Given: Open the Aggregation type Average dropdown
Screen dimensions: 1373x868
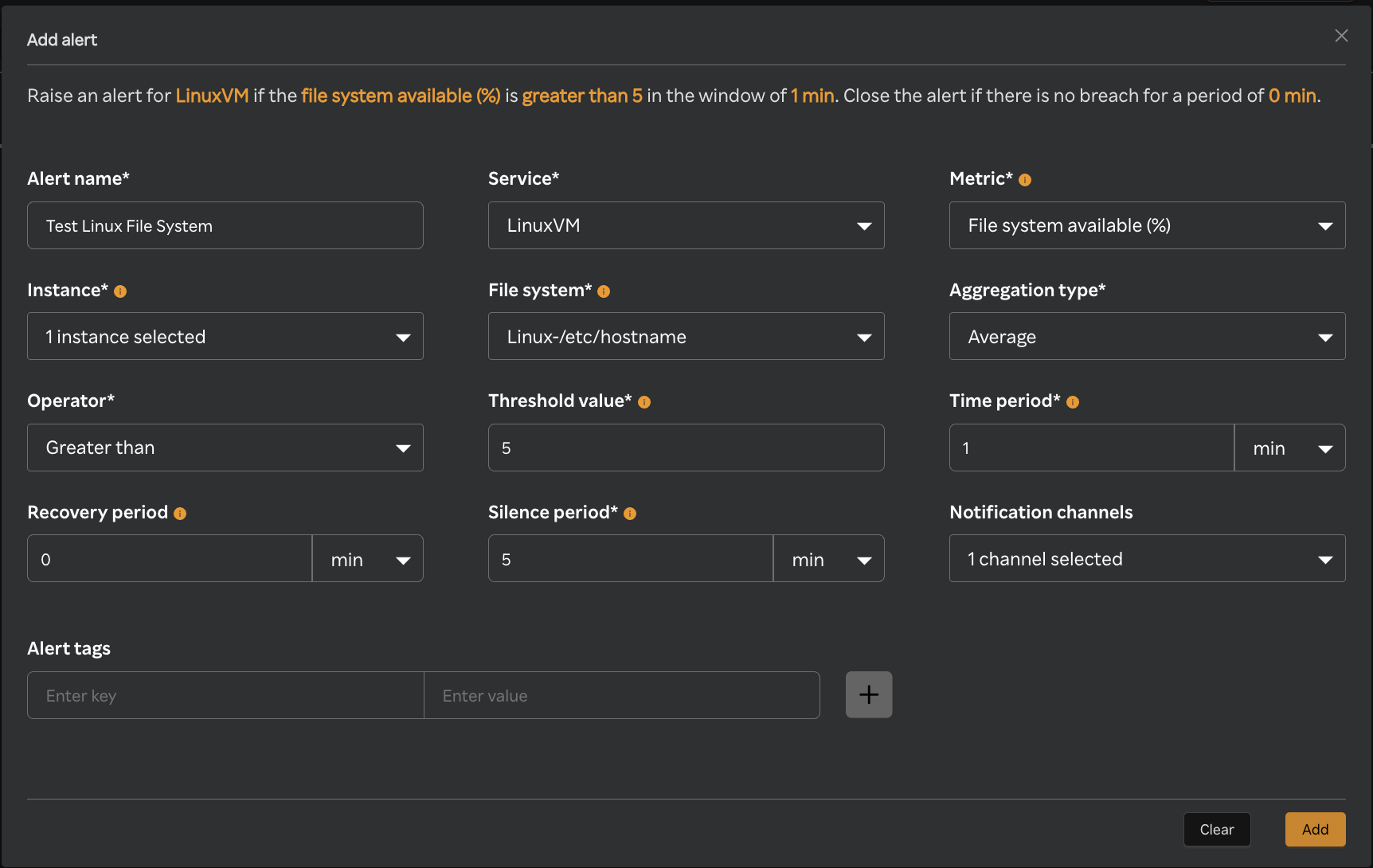Looking at the screenshot, I should pos(1147,336).
